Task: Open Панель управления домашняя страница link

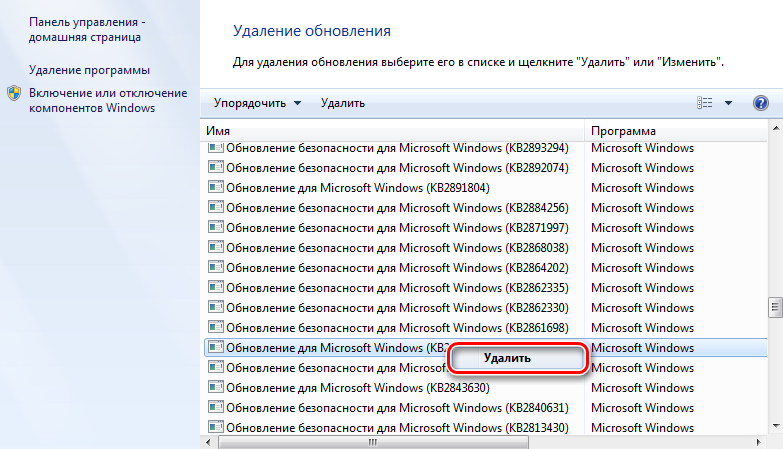Action: 85,29
